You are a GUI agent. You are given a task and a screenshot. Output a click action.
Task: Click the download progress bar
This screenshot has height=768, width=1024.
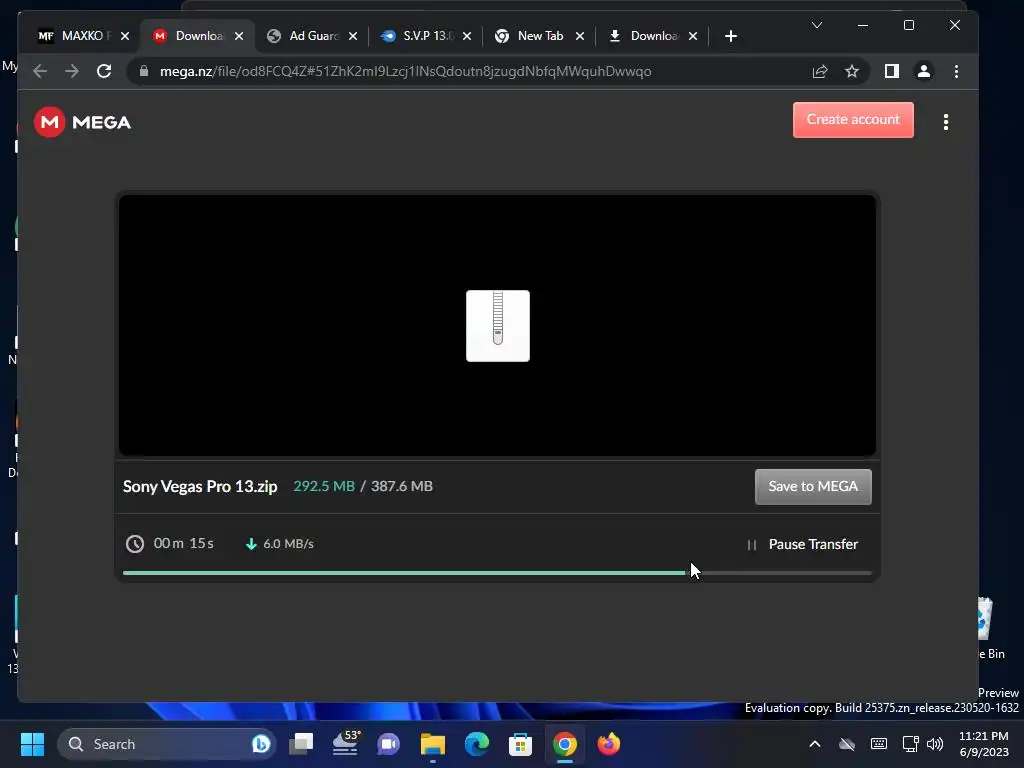497,573
